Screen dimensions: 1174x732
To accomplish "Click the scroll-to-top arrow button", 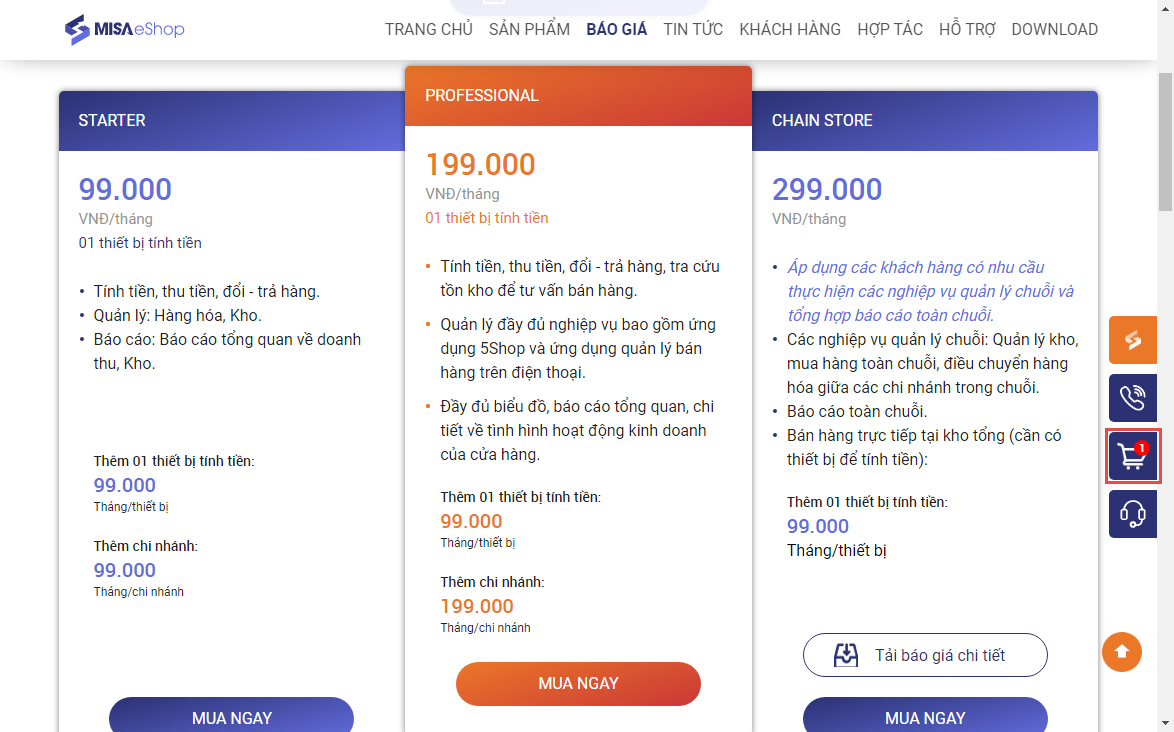I will [1121, 652].
